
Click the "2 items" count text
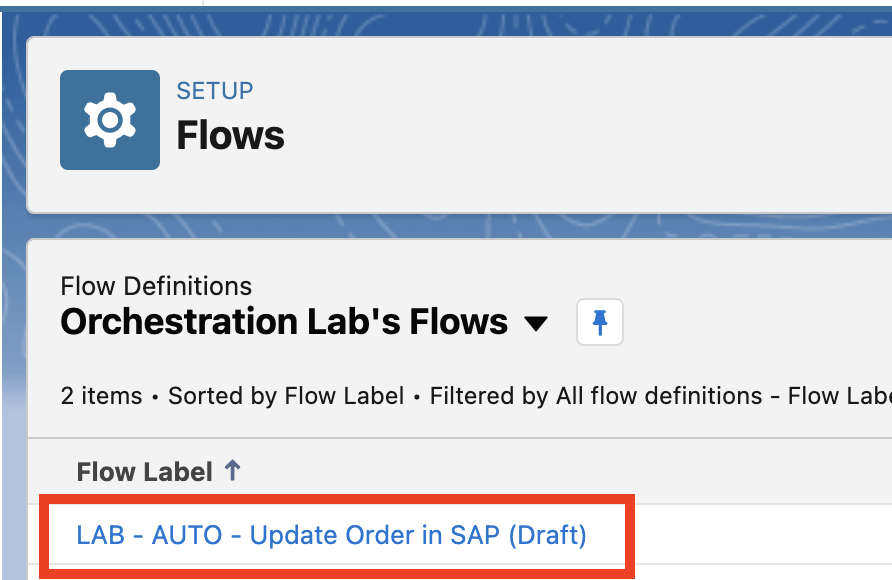pos(101,396)
